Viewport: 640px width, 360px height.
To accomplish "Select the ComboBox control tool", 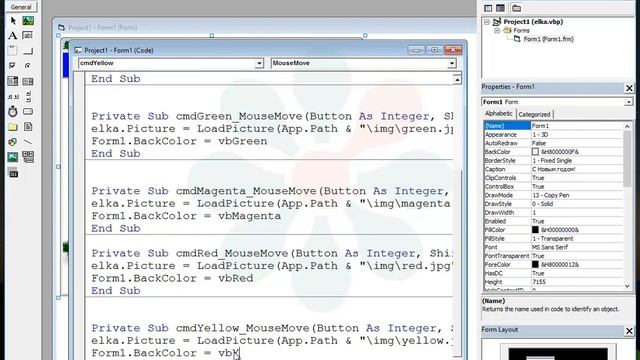I will point(13,81).
